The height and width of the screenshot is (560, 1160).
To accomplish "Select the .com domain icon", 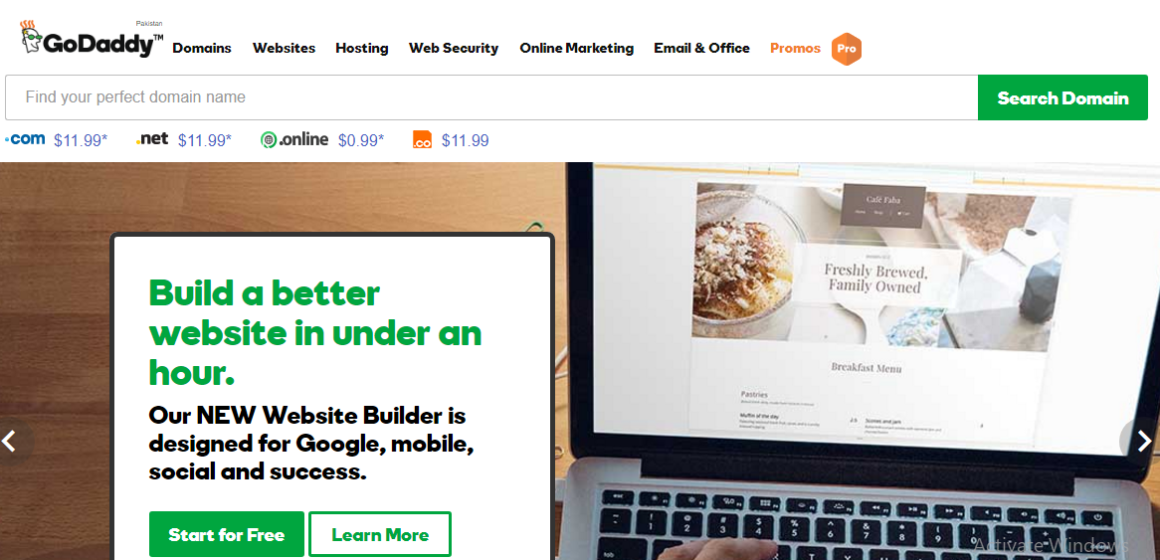I will pyautogui.click(x=25, y=139).
